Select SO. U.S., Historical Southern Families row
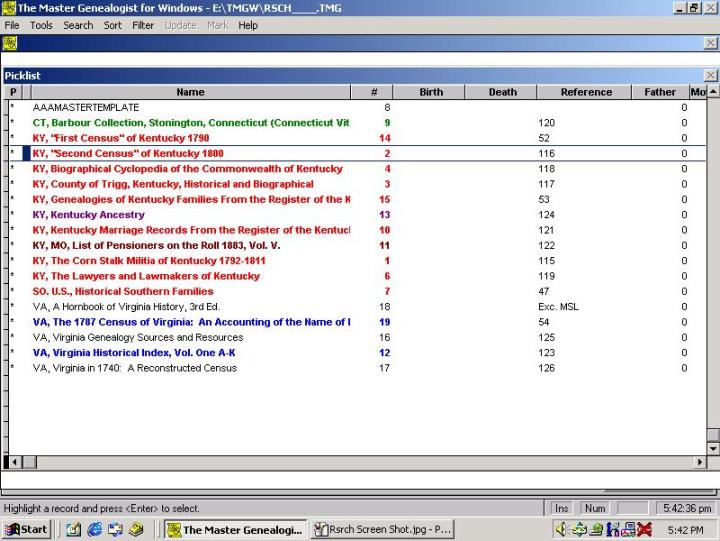 [x=357, y=291]
